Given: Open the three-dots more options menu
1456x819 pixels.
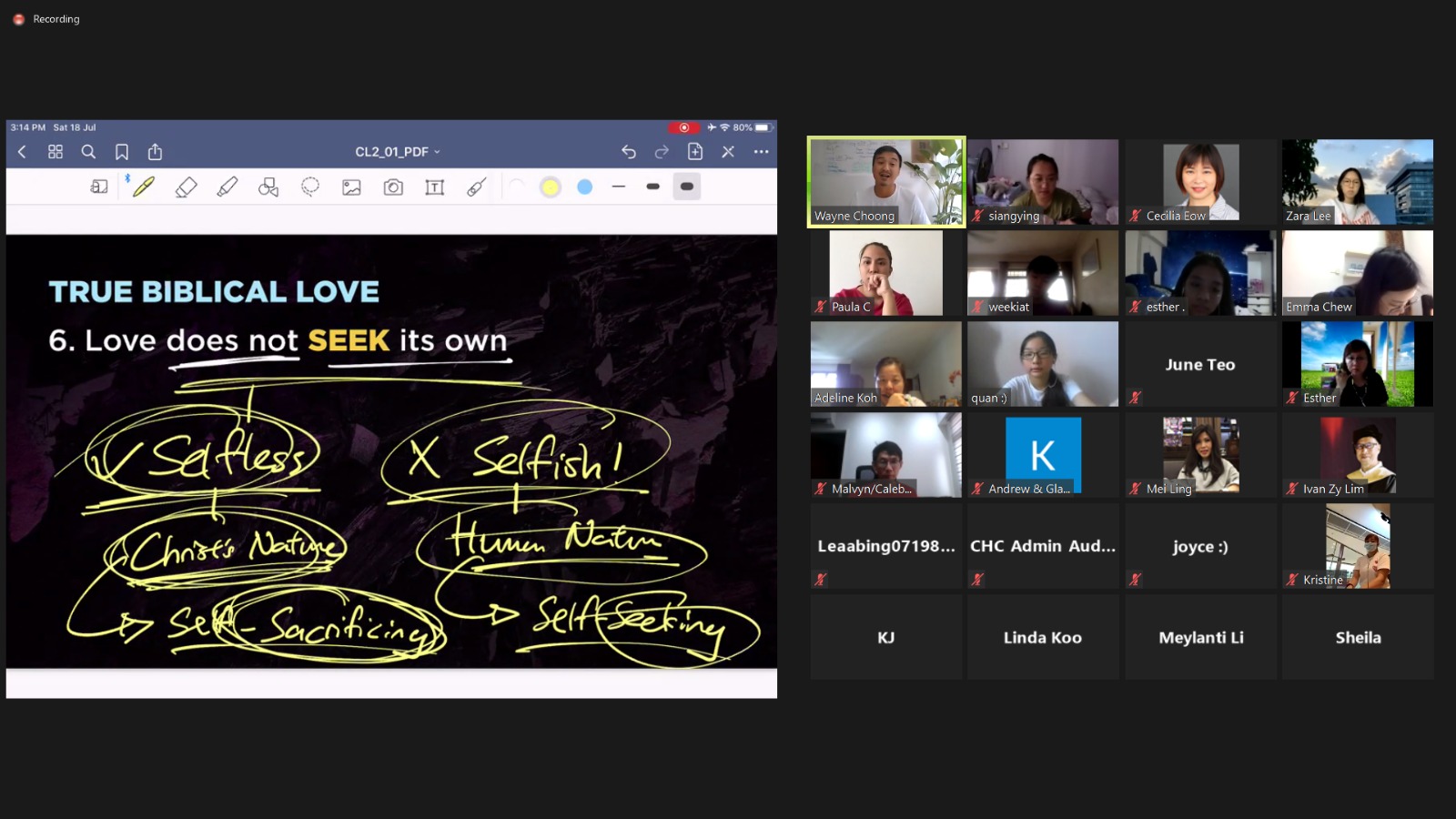Looking at the screenshot, I should point(761,152).
